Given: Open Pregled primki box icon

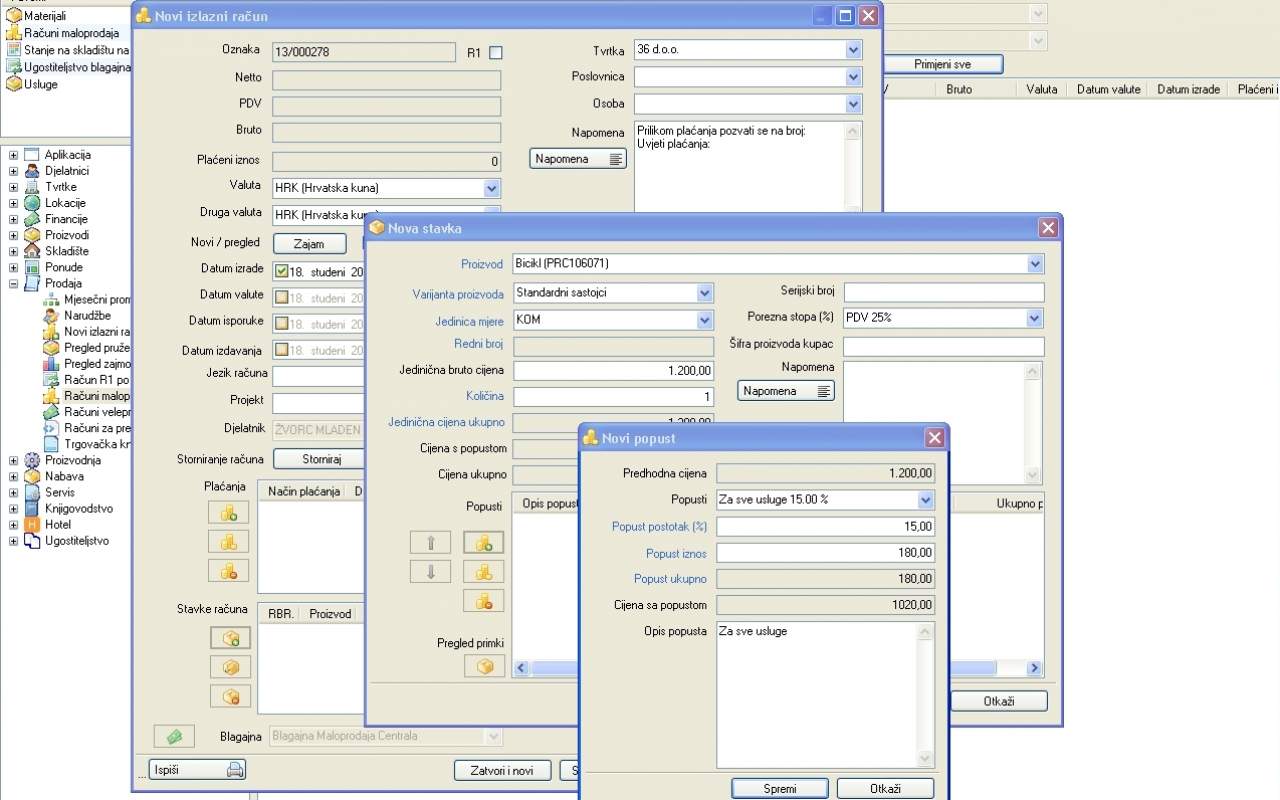Looking at the screenshot, I should pos(484,666).
